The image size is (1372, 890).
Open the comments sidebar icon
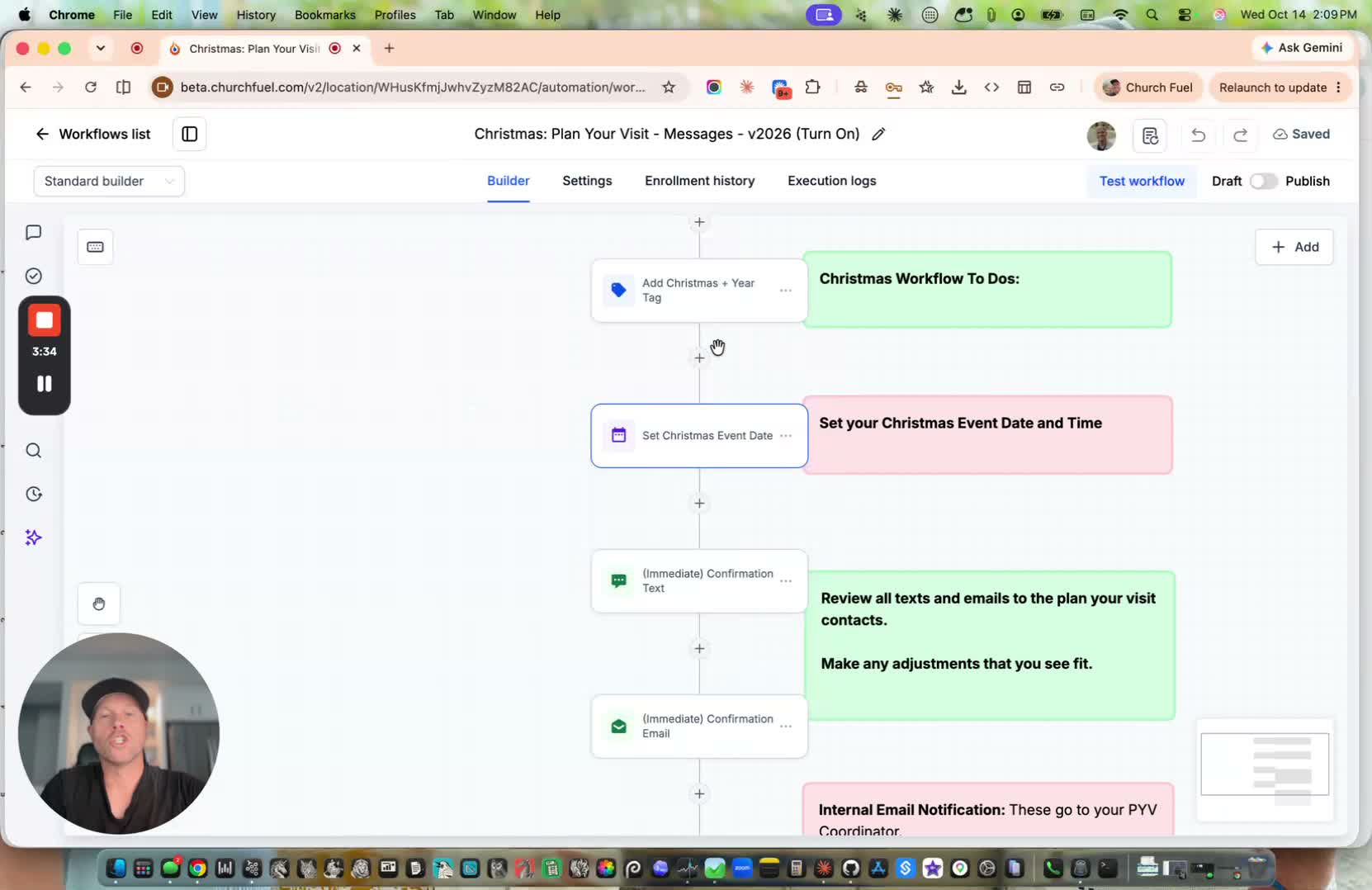tap(33, 233)
